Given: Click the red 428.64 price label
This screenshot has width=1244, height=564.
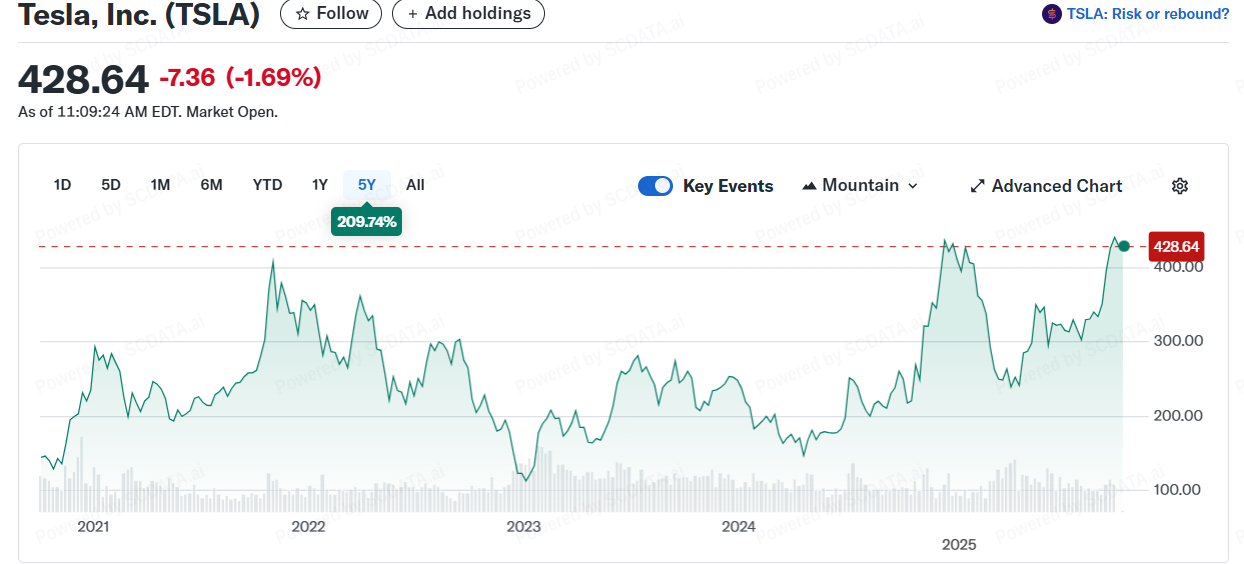Looking at the screenshot, I should click(x=1176, y=246).
